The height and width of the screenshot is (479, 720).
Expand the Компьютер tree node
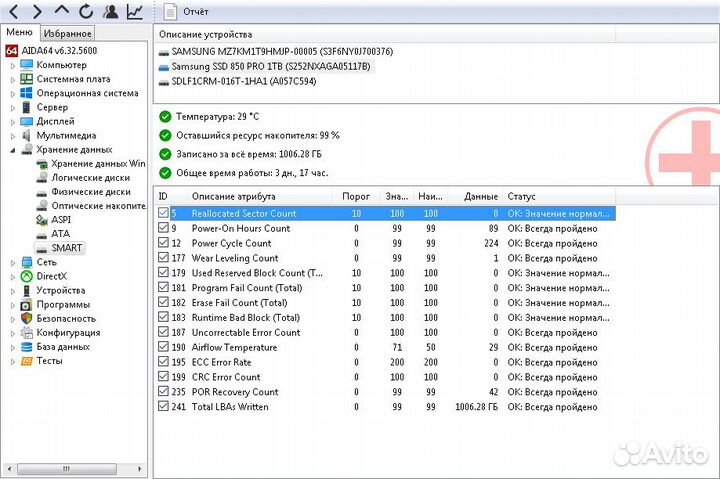pyautogui.click(x=12, y=65)
